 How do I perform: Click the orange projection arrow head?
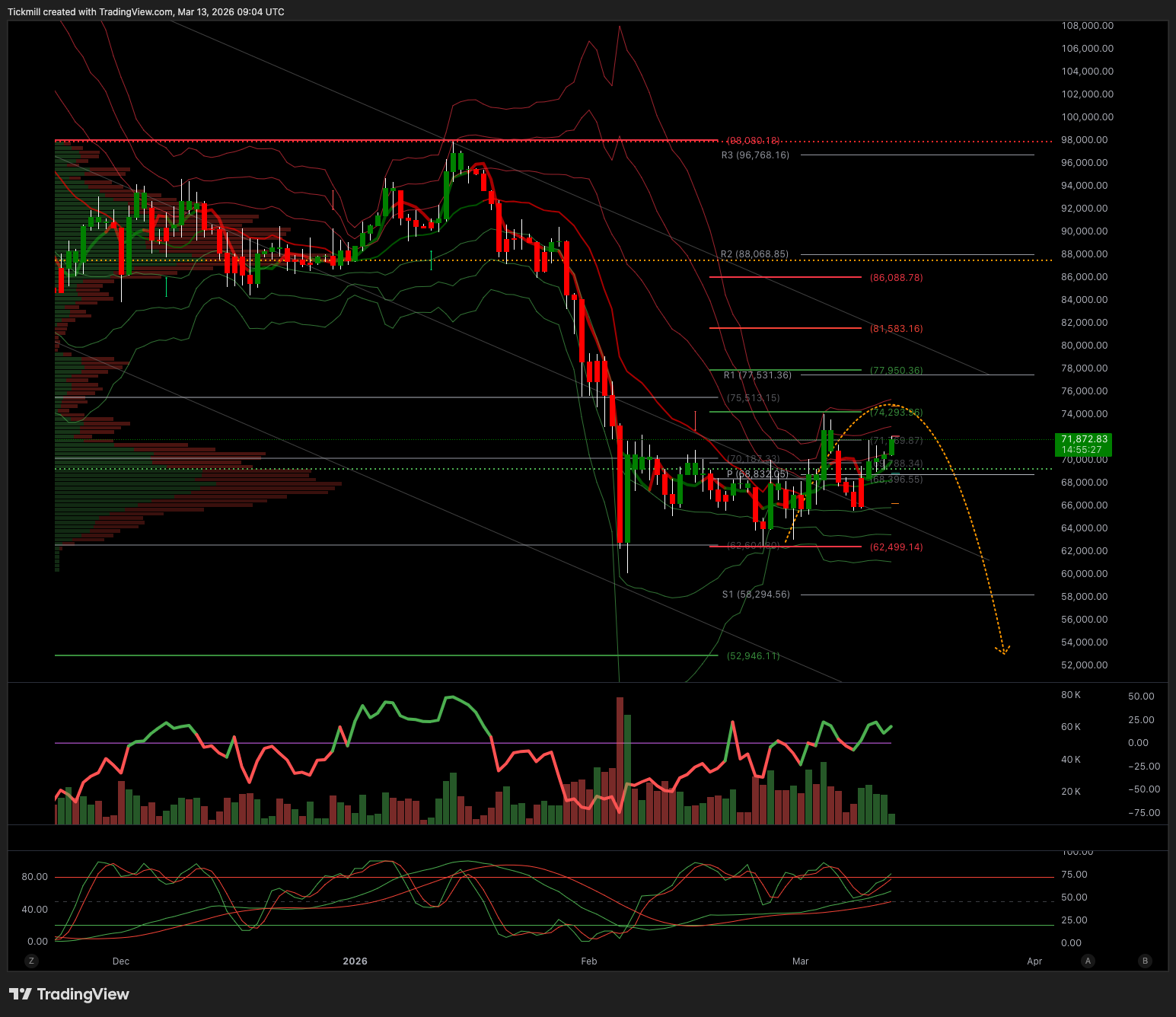click(1004, 651)
